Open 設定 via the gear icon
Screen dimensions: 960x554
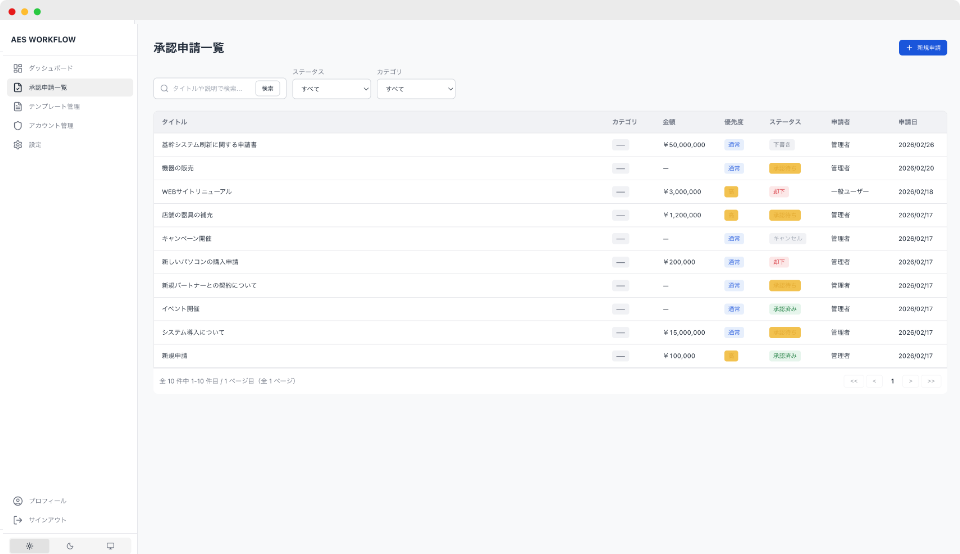[18, 145]
